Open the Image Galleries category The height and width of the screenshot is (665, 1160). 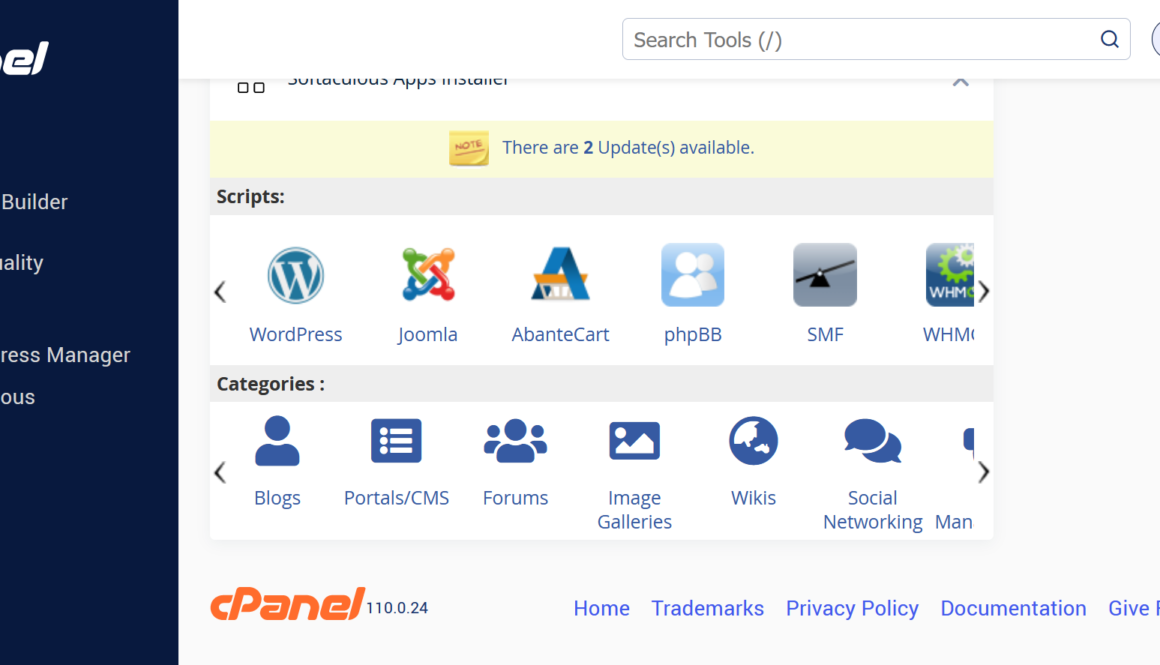coord(634,441)
